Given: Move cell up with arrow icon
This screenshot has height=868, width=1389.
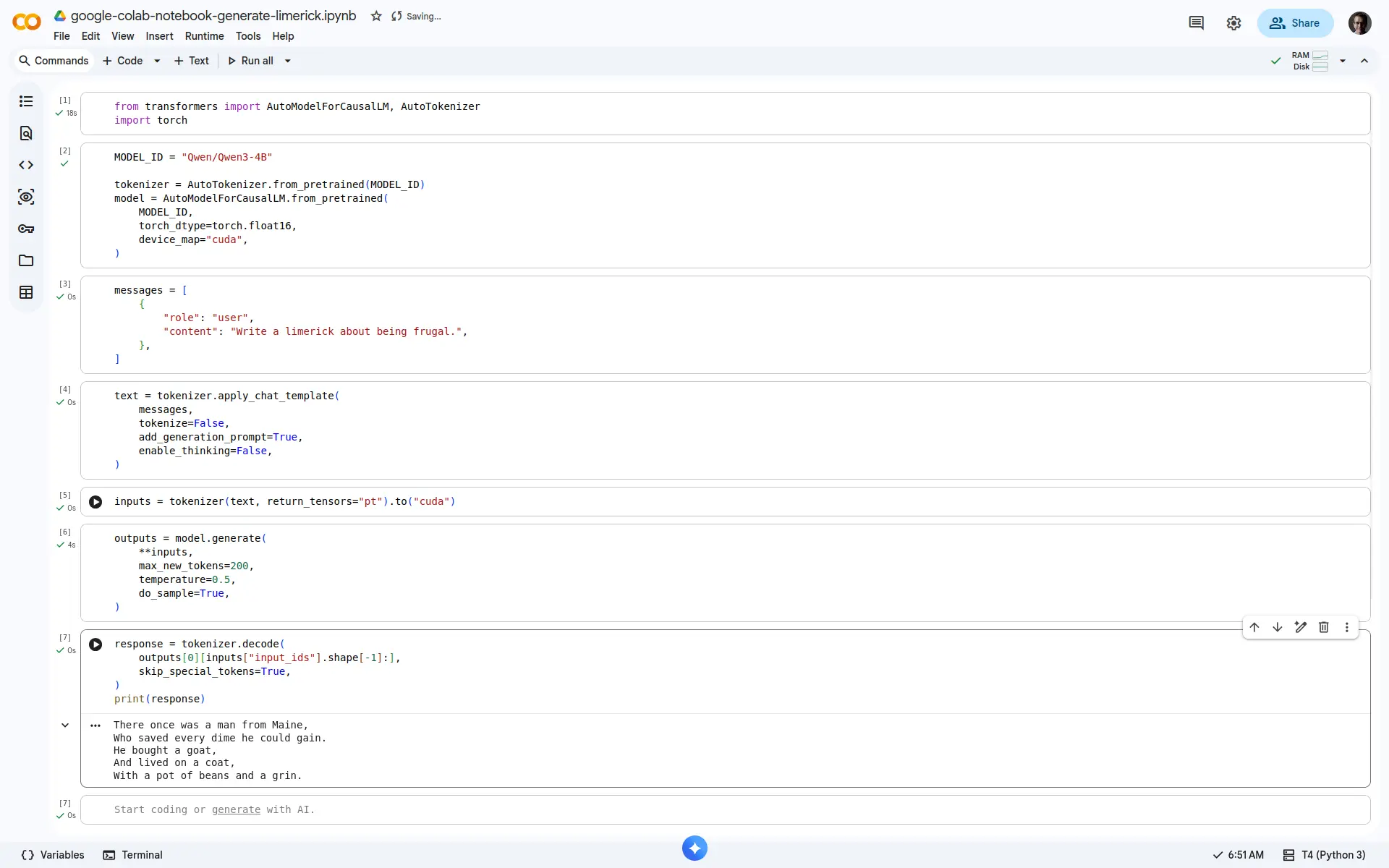Looking at the screenshot, I should pyautogui.click(x=1254, y=627).
